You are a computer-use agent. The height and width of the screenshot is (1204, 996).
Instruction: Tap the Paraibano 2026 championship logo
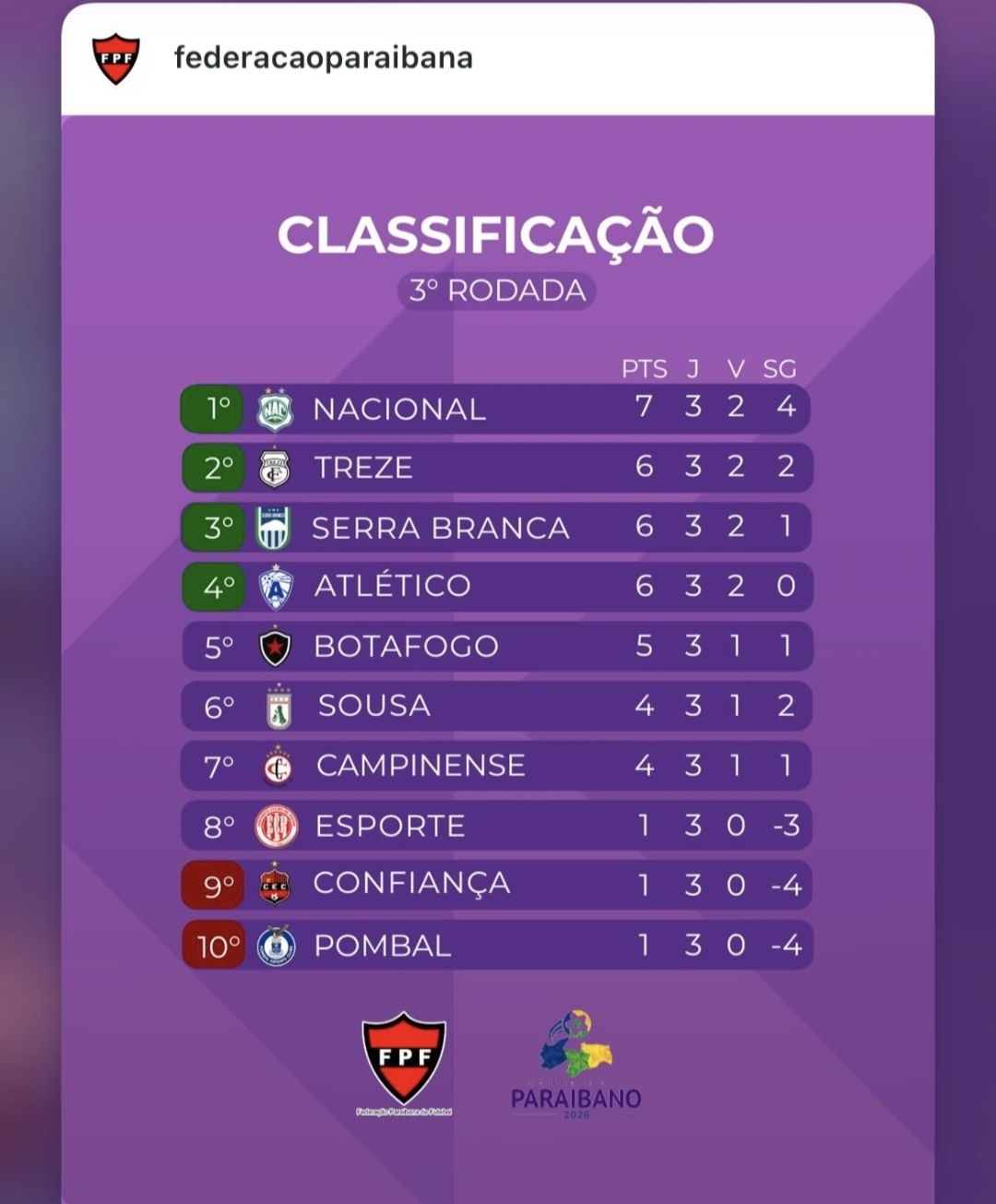pyautogui.click(x=576, y=1063)
